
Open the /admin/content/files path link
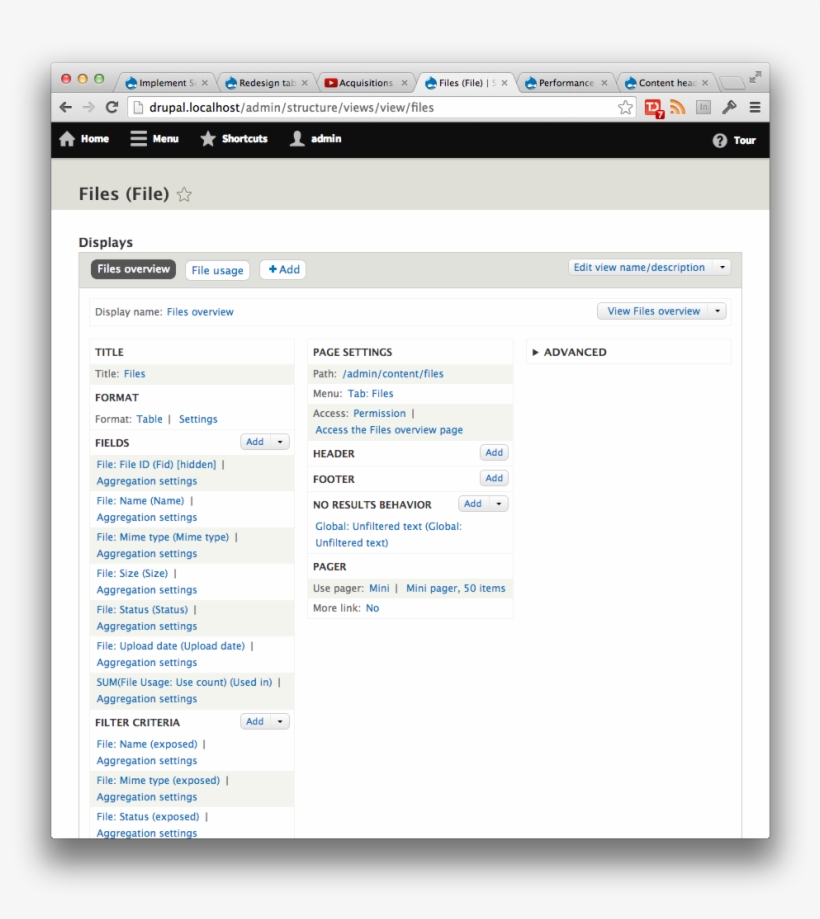(393, 374)
